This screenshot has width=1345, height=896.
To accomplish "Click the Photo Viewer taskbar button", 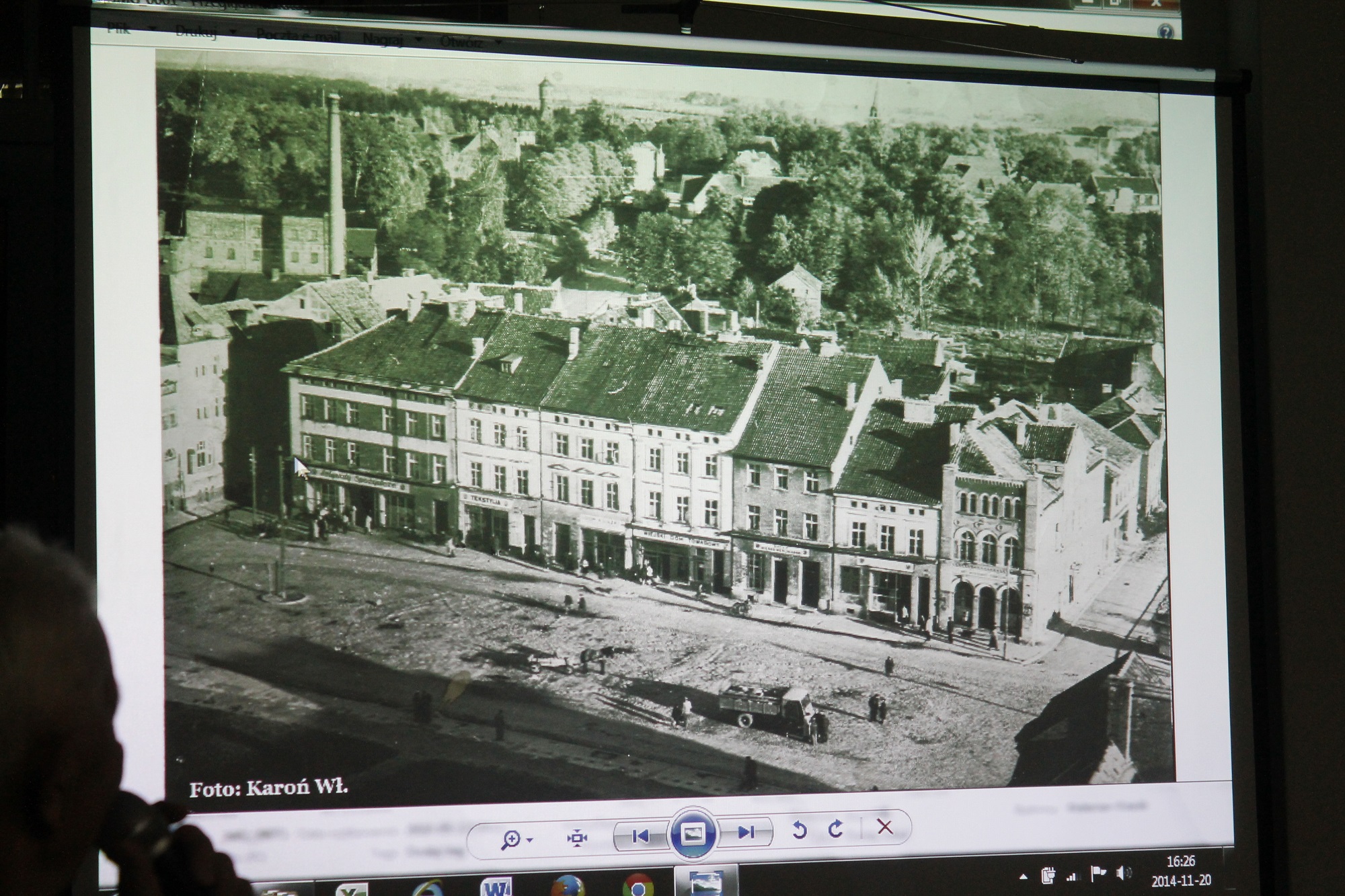I will click(x=705, y=881).
